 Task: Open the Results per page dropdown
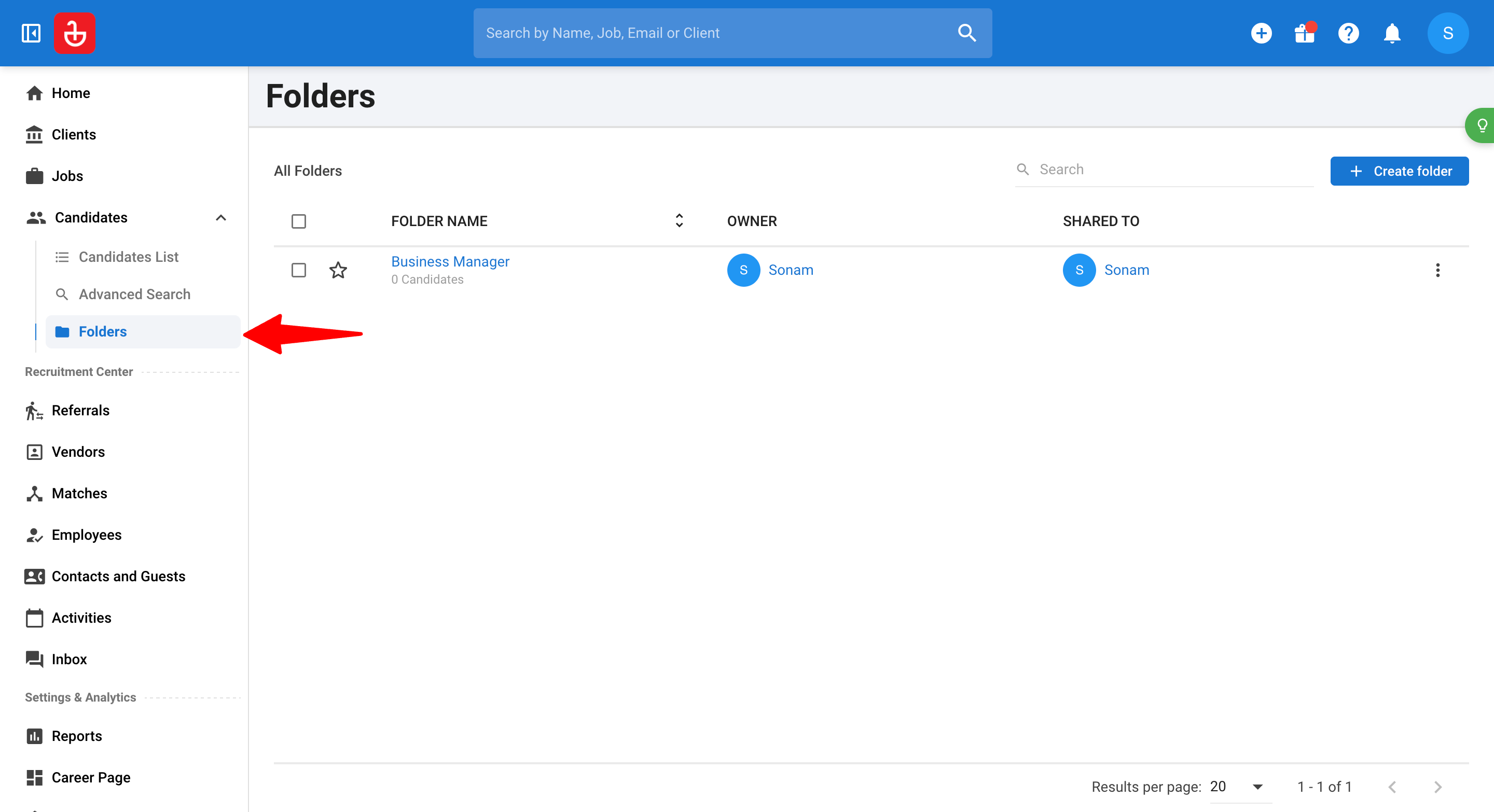[1240, 787]
